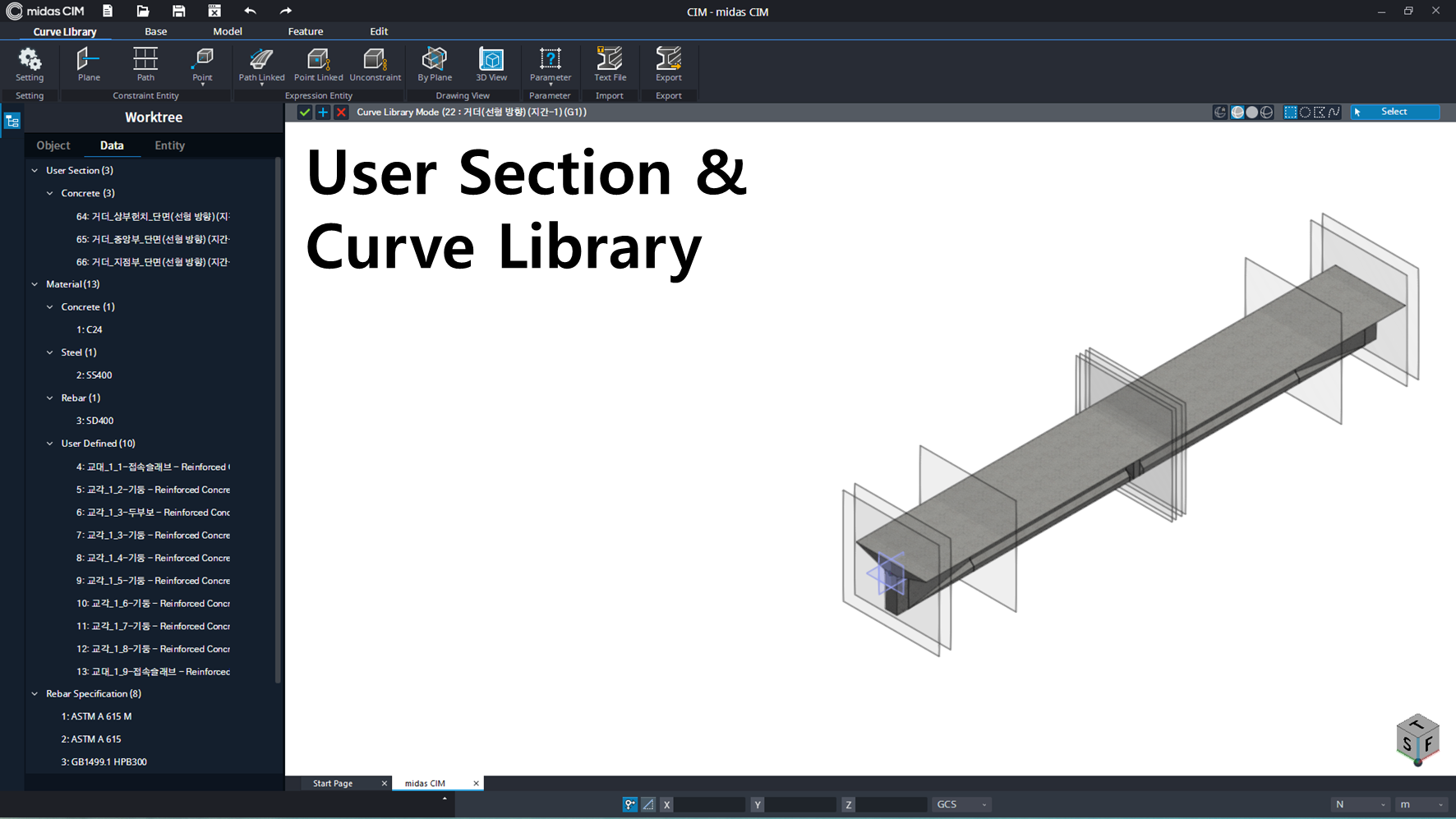
Task: Enable solid shaded display mode
Action: tap(1252, 112)
